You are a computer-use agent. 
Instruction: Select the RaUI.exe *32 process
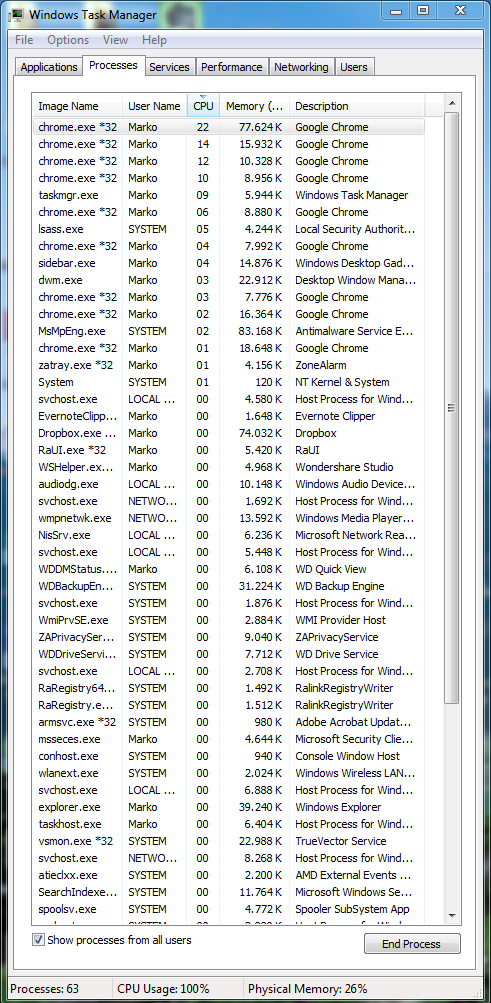tap(228, 450)
